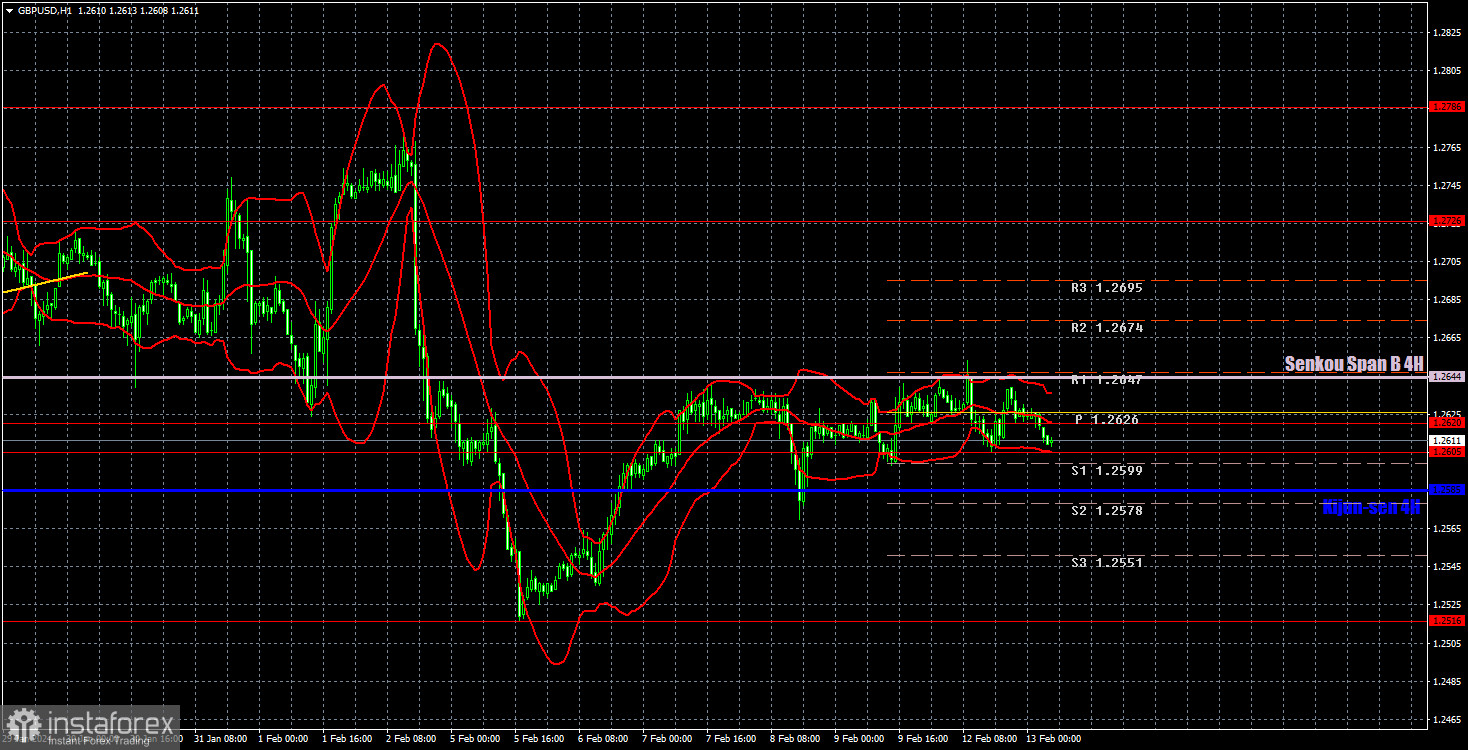Click the 1.2565 price axis label
This screenshot has height=750, width=1468.
pyautogui.click(x=1447, y=528)
